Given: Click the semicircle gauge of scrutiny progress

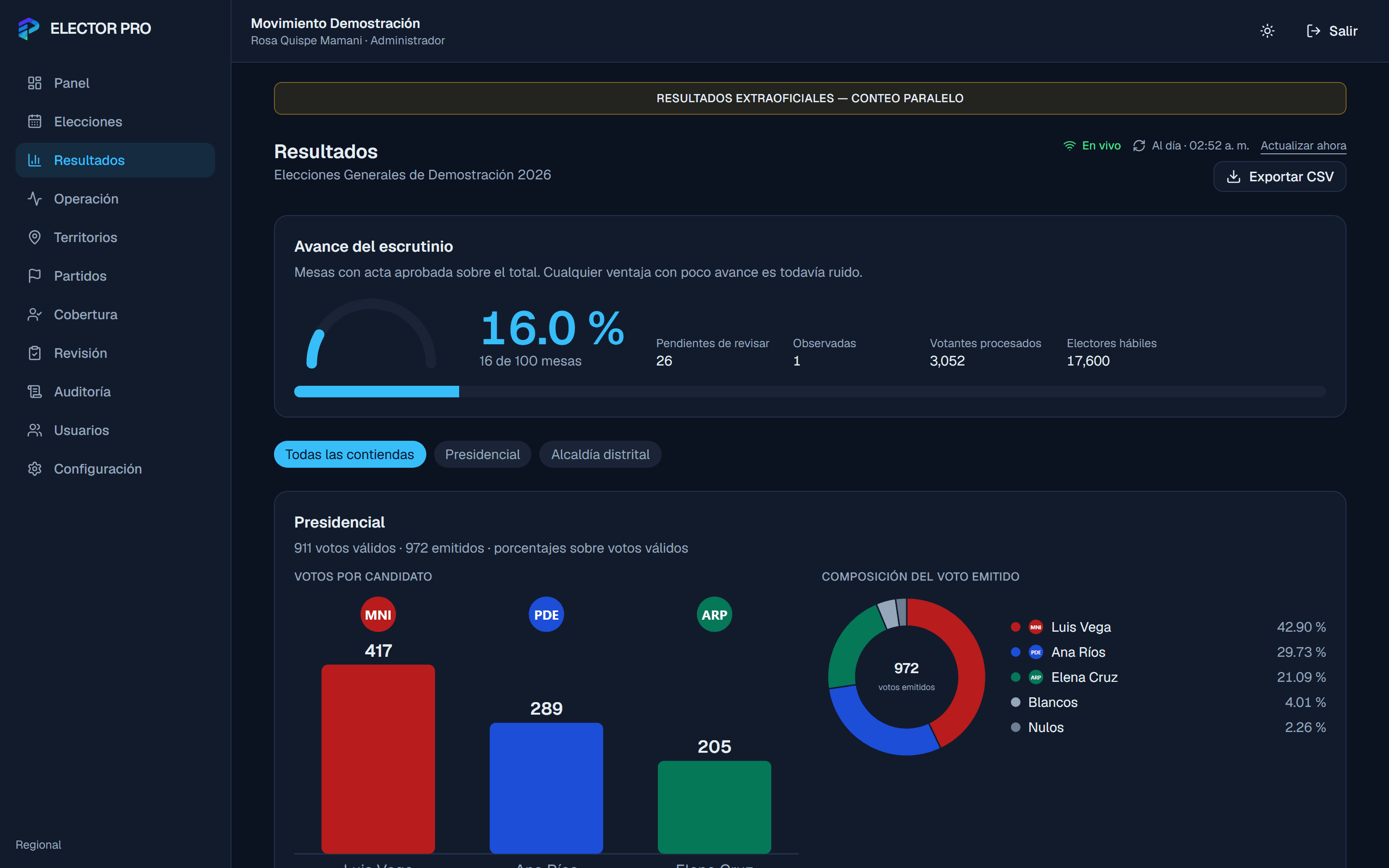Looking at the screenshot, I should click(x=371, y=333).
